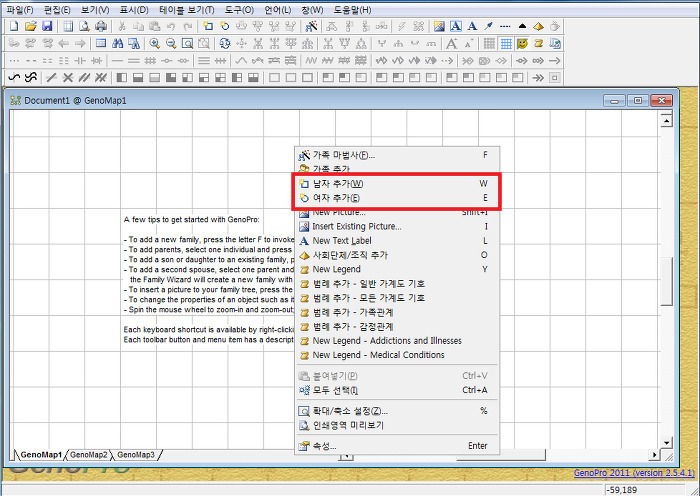700x496 pixels.
Task: Toggle the blue grid lines button
Action: (506, 43)
